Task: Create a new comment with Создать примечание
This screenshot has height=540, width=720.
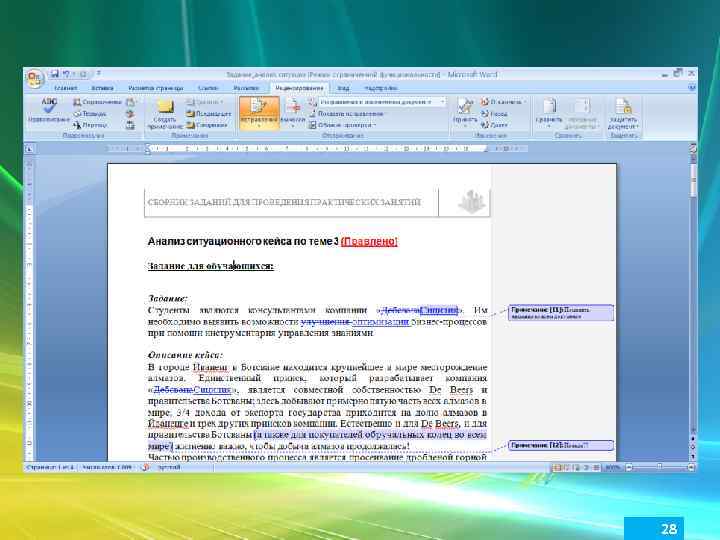Action: click(164, 113)
